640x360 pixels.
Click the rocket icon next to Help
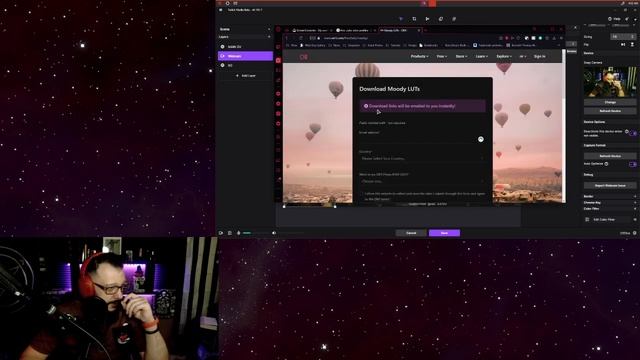coord(627,19)
